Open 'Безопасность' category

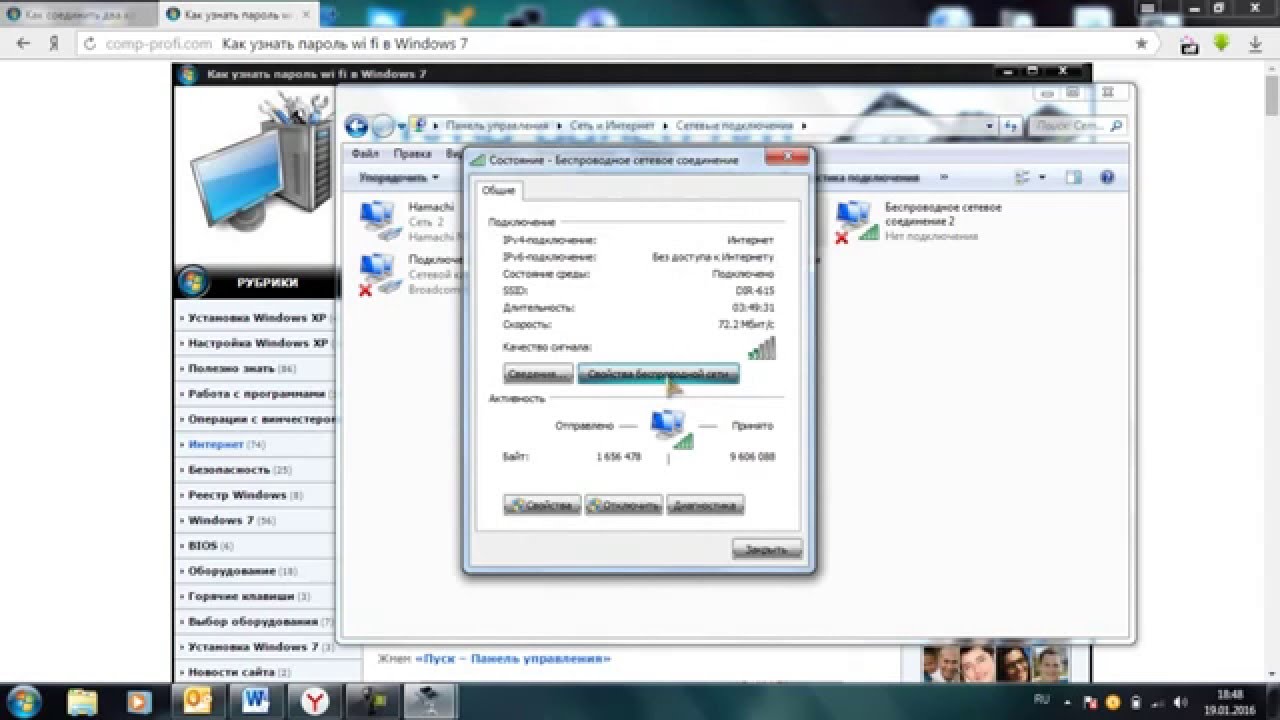point(229,469)
